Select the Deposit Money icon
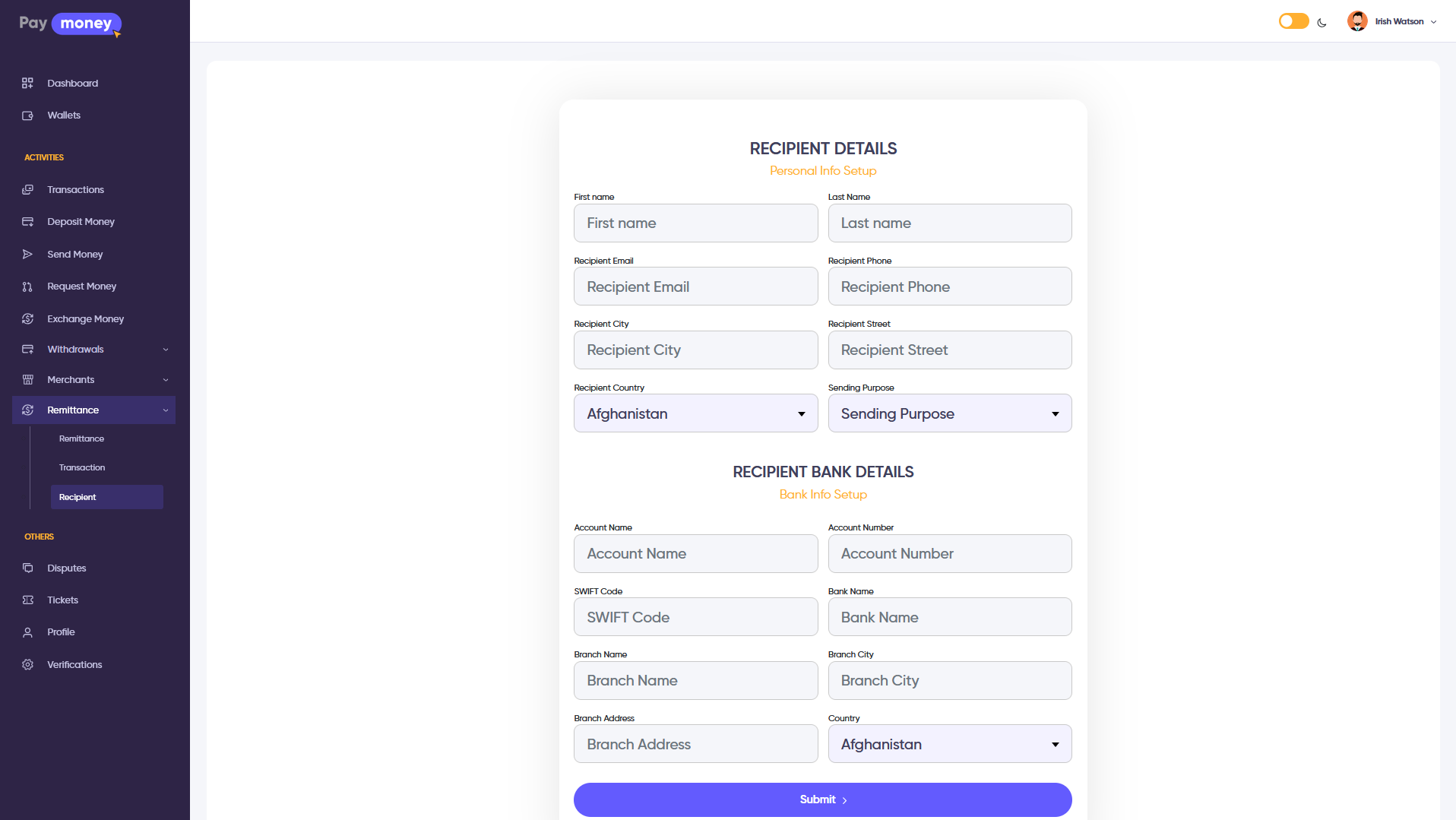1456x820 pixels. (x=28, y=221)
